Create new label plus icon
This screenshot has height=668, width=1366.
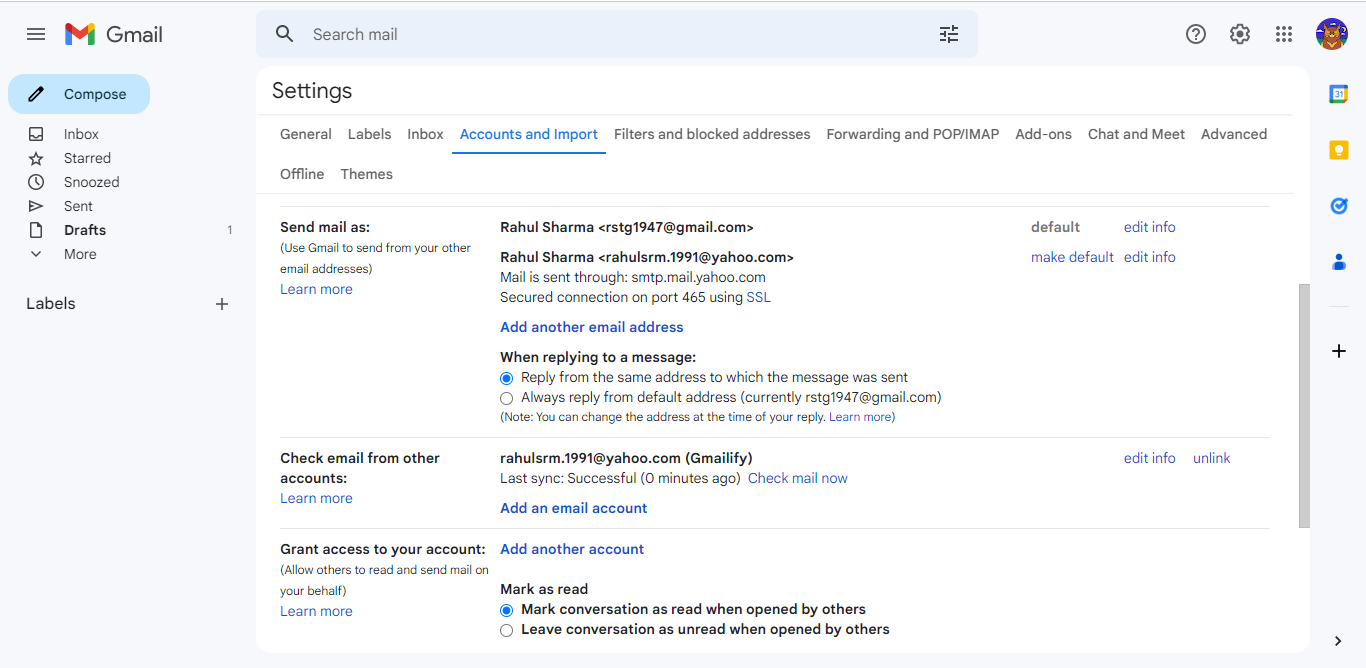[x=222, y=304]
